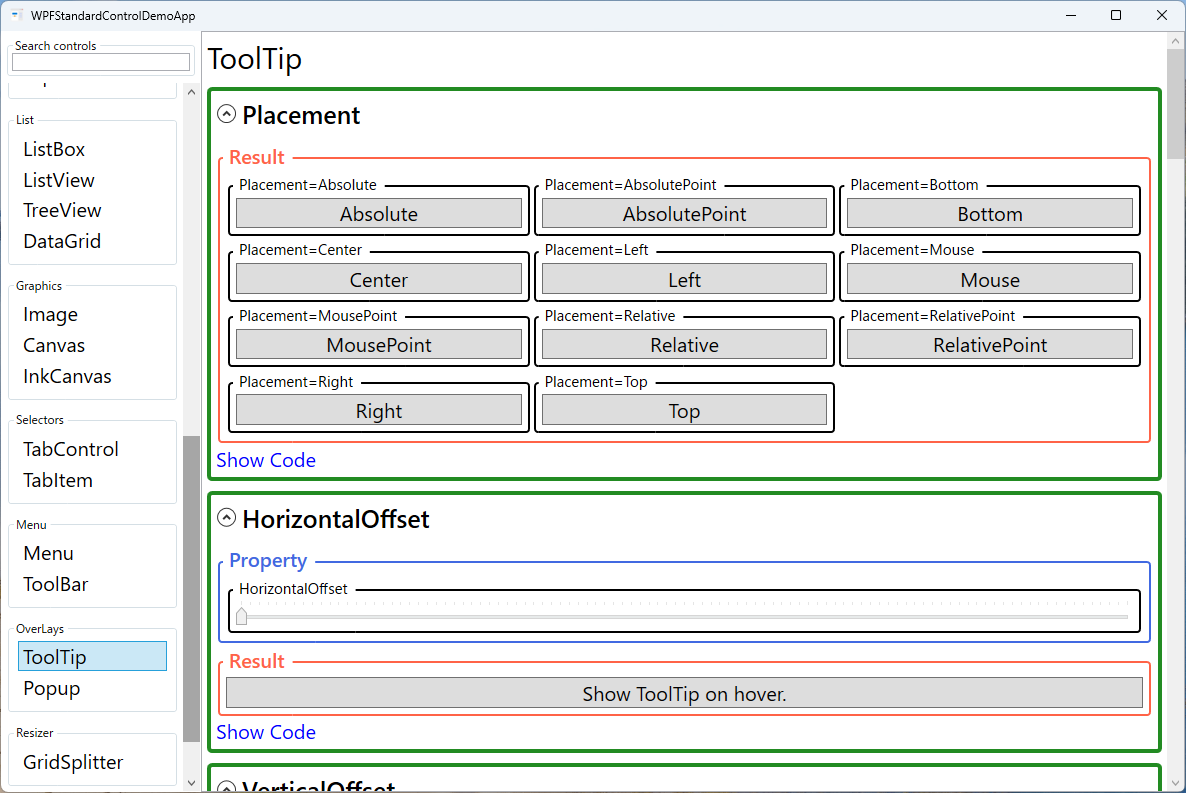Image resolution: width=1186 pixels, height=793 pixels.
Task: Select Menu in the Menu group
Action: [x=48, y=553]
